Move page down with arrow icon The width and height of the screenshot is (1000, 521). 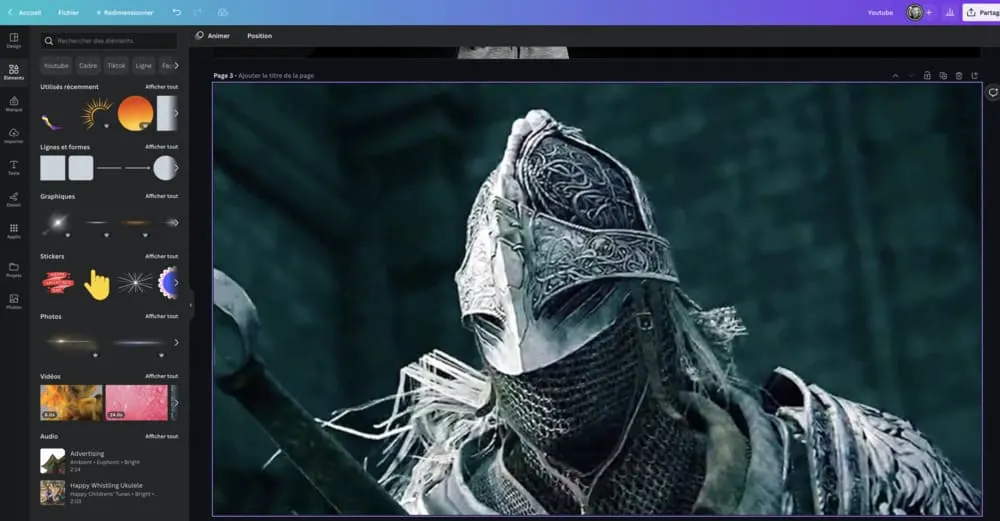[x=911, y=75]
